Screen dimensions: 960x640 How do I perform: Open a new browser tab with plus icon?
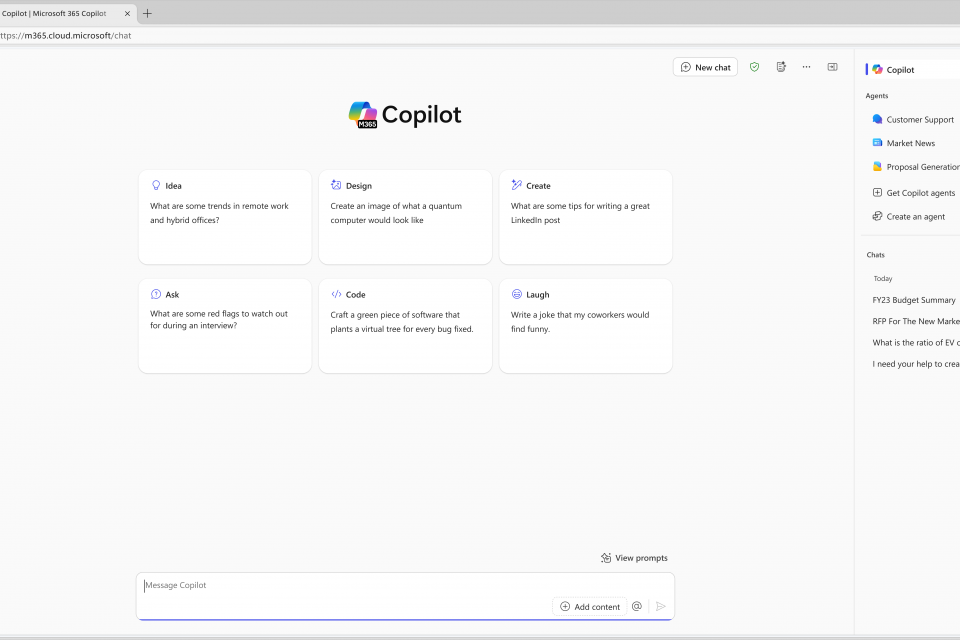(148, 13)
